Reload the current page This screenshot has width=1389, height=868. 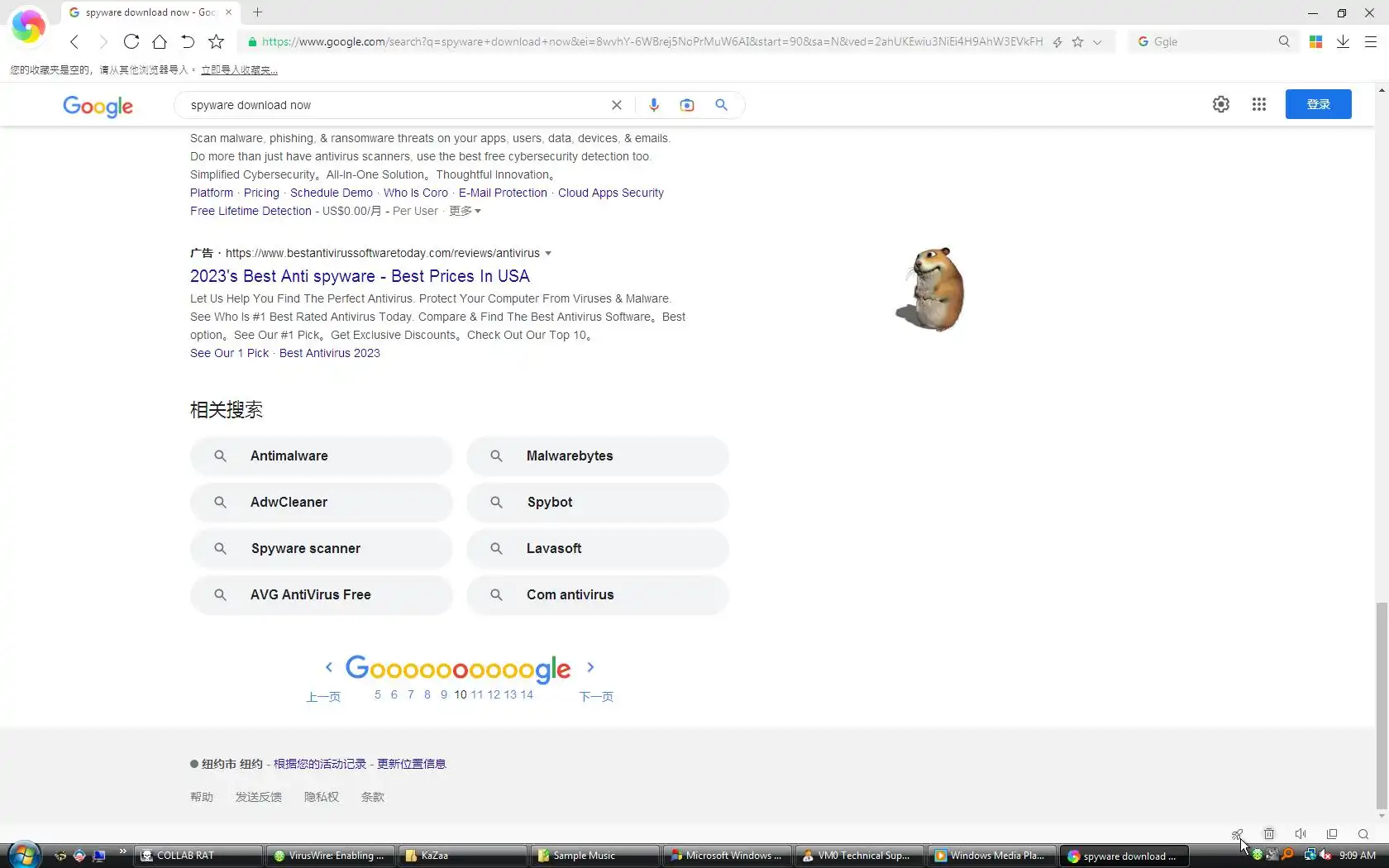pos(131,41)
